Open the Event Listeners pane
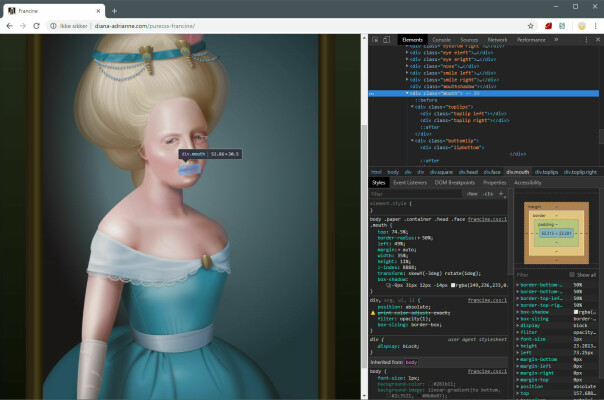The width and height of the screenshot is (604, 400). [x=410, y=183]
